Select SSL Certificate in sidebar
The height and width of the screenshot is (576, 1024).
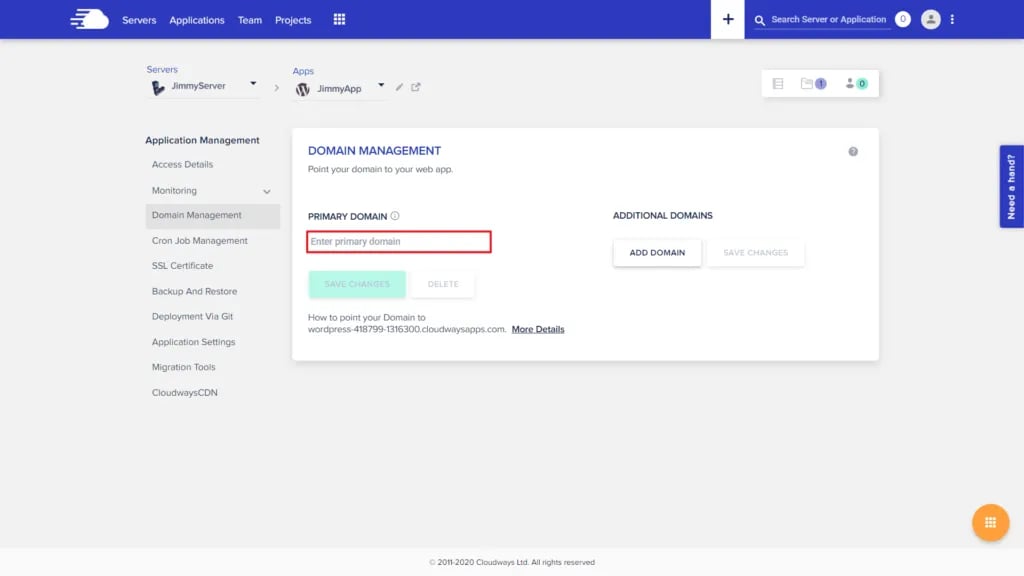click(182, 266)
